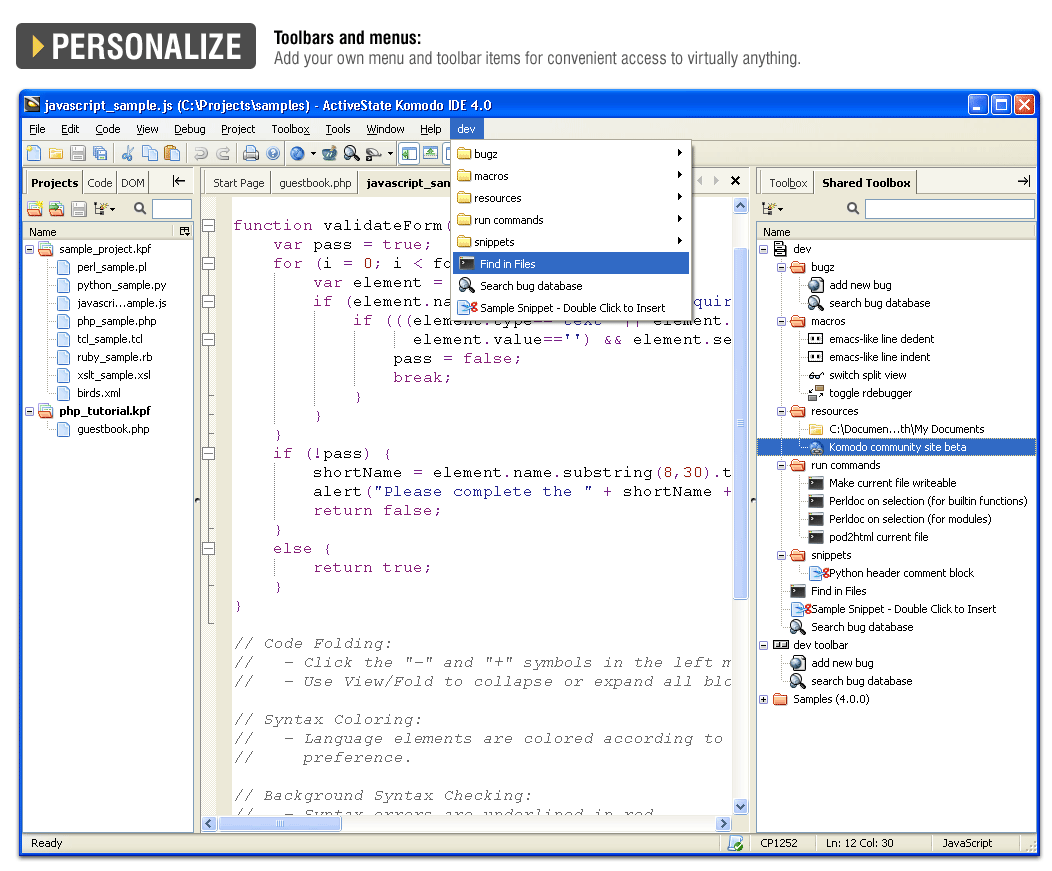Open the Toolbox menu in menu bar
This screenshot has width=1052, height=871.
pos(290,129)
